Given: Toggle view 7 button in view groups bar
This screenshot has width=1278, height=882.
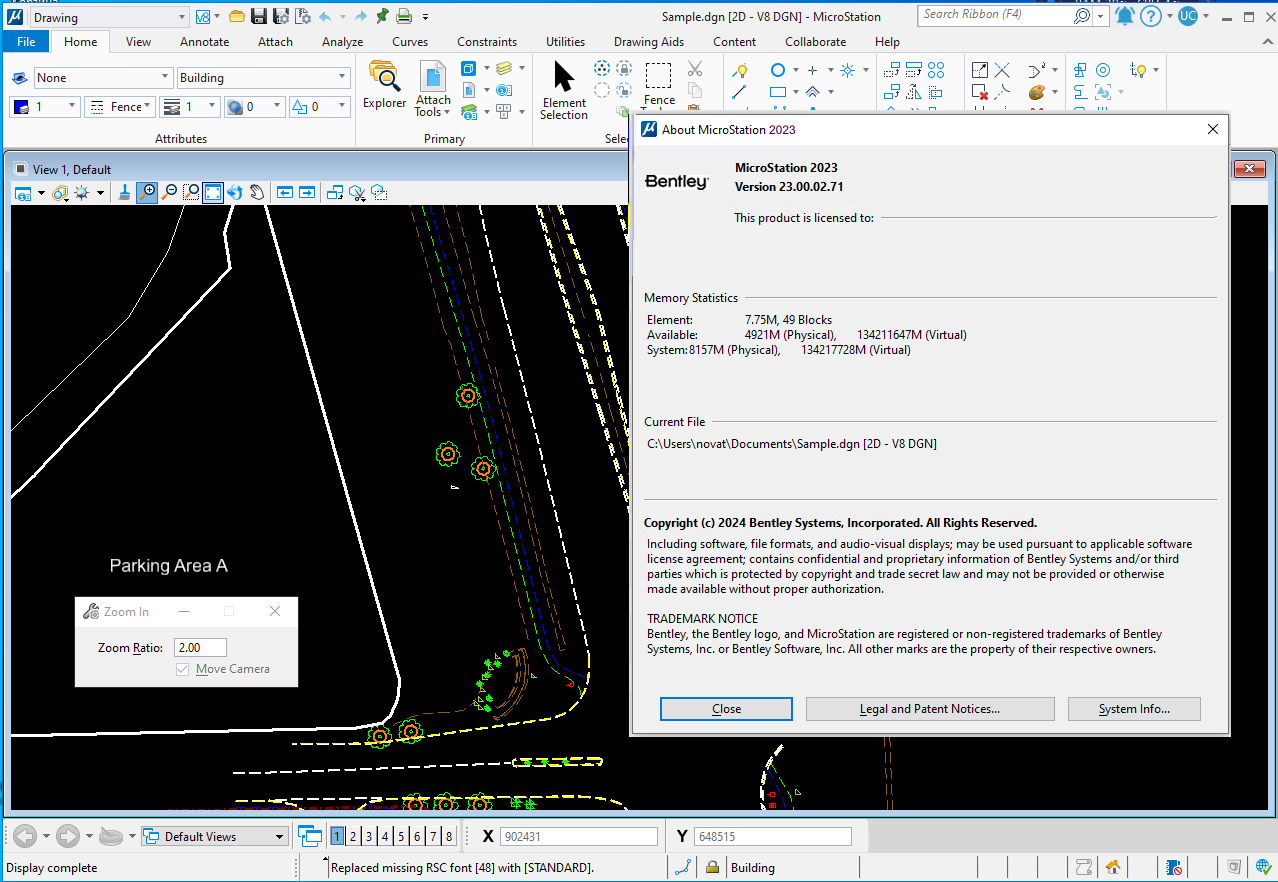Looking at the screenshot, I should [x=433, y=837].
